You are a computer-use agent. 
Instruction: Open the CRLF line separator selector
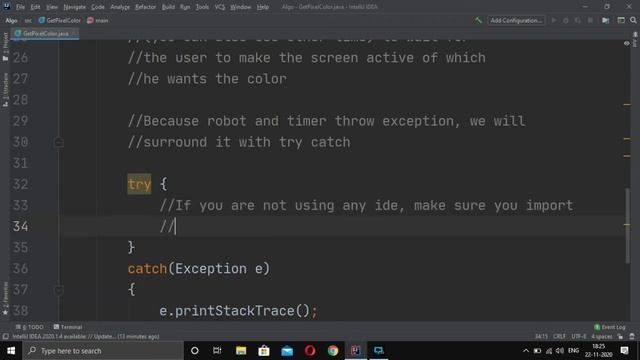[559, 337]
